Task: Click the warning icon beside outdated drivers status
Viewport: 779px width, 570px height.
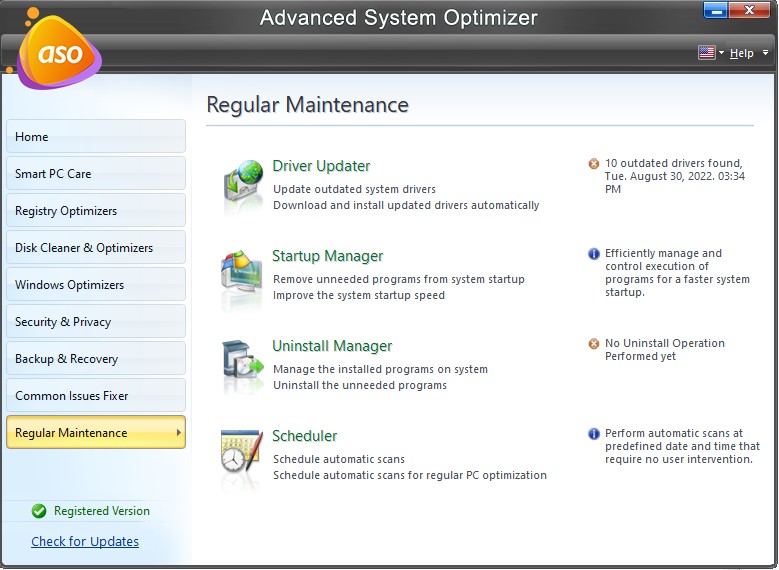Action: [x=594, y=163]
